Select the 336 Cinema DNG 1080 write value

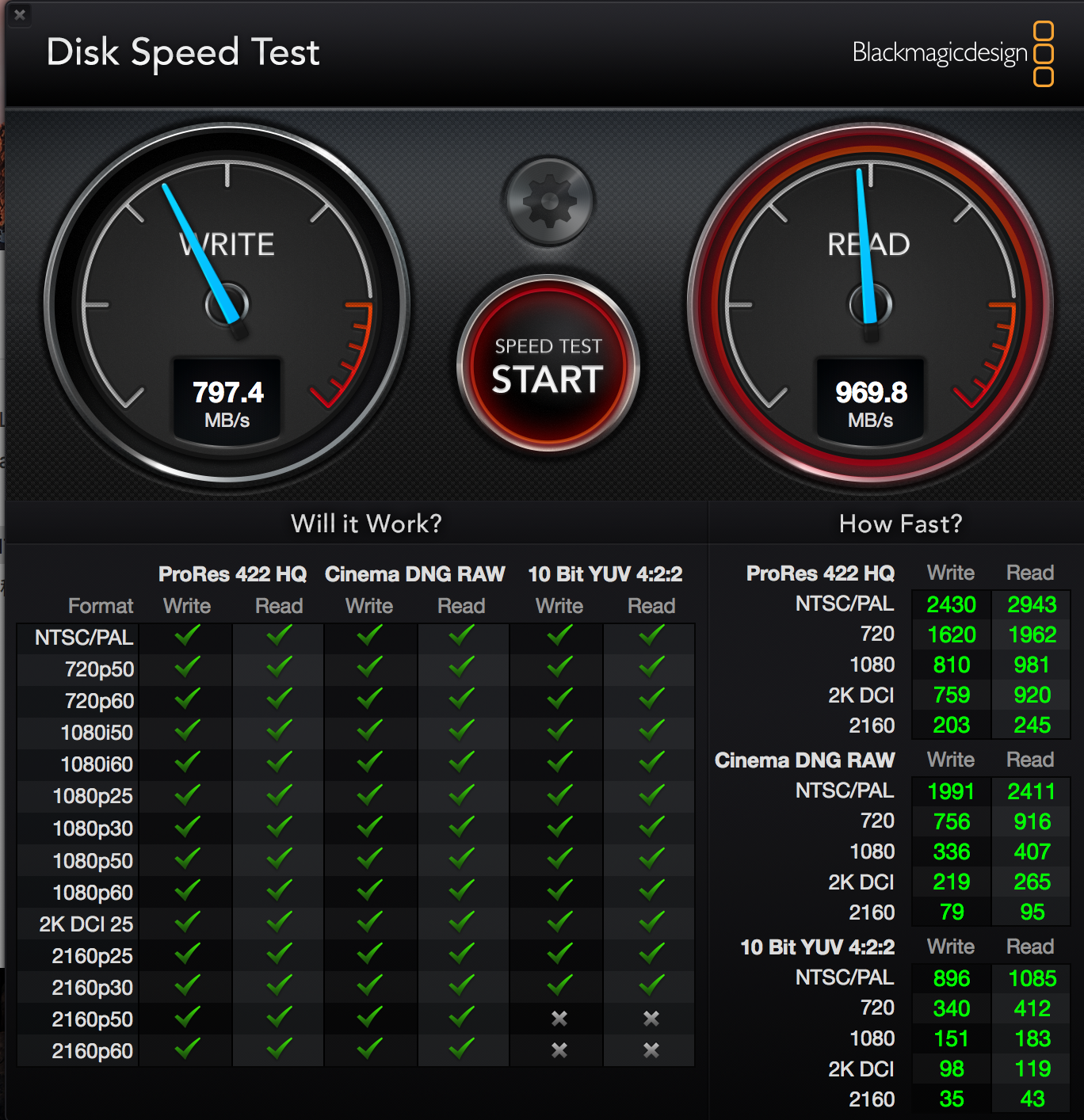951,852
